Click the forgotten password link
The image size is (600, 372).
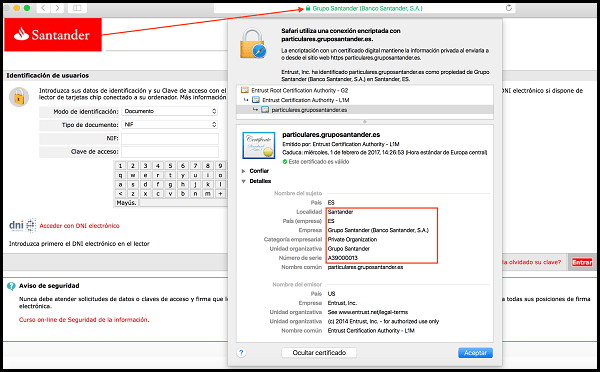[532, 262]
